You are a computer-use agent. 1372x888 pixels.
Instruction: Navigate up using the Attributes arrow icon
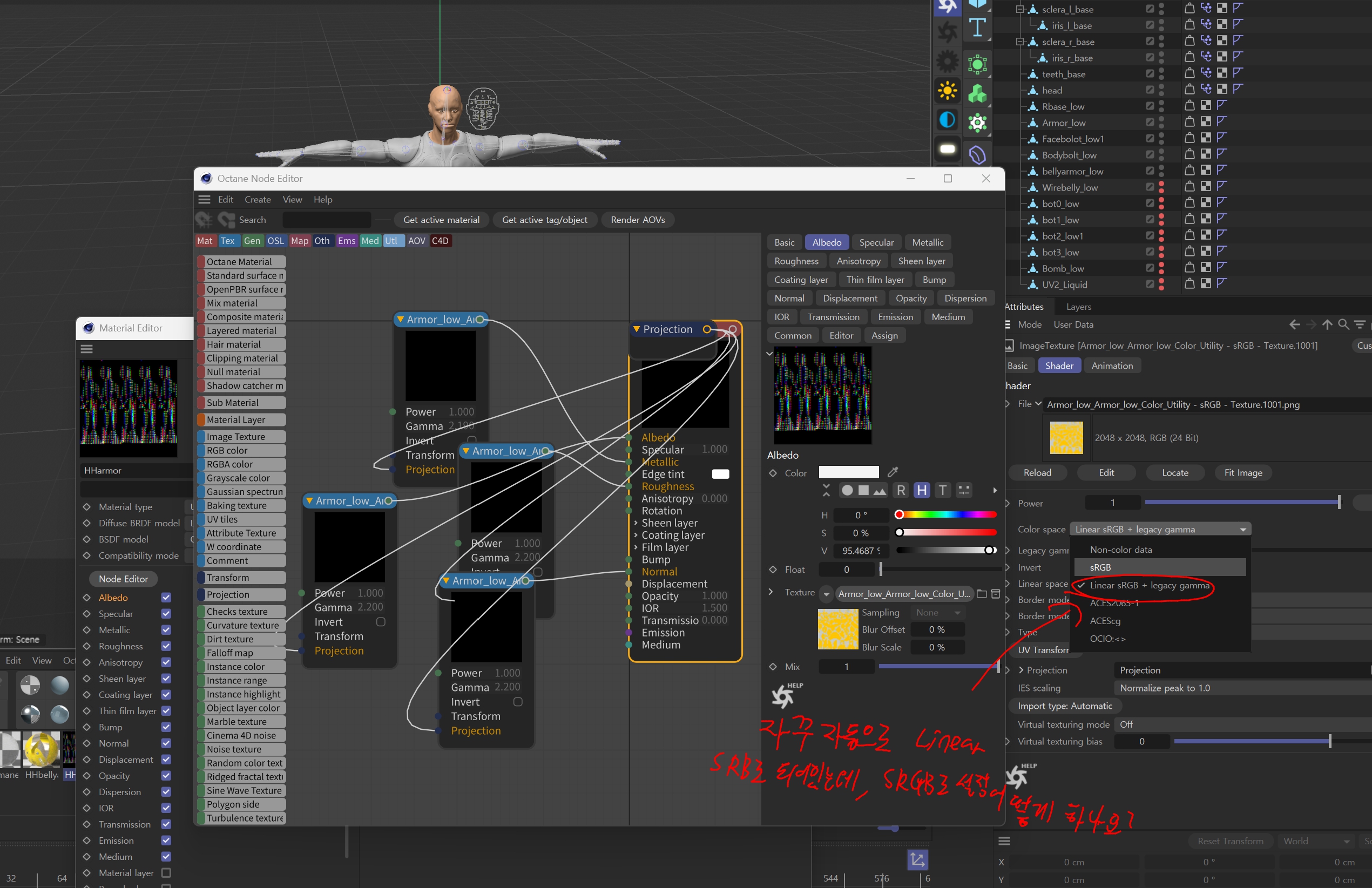click(x=1327, y=324)
